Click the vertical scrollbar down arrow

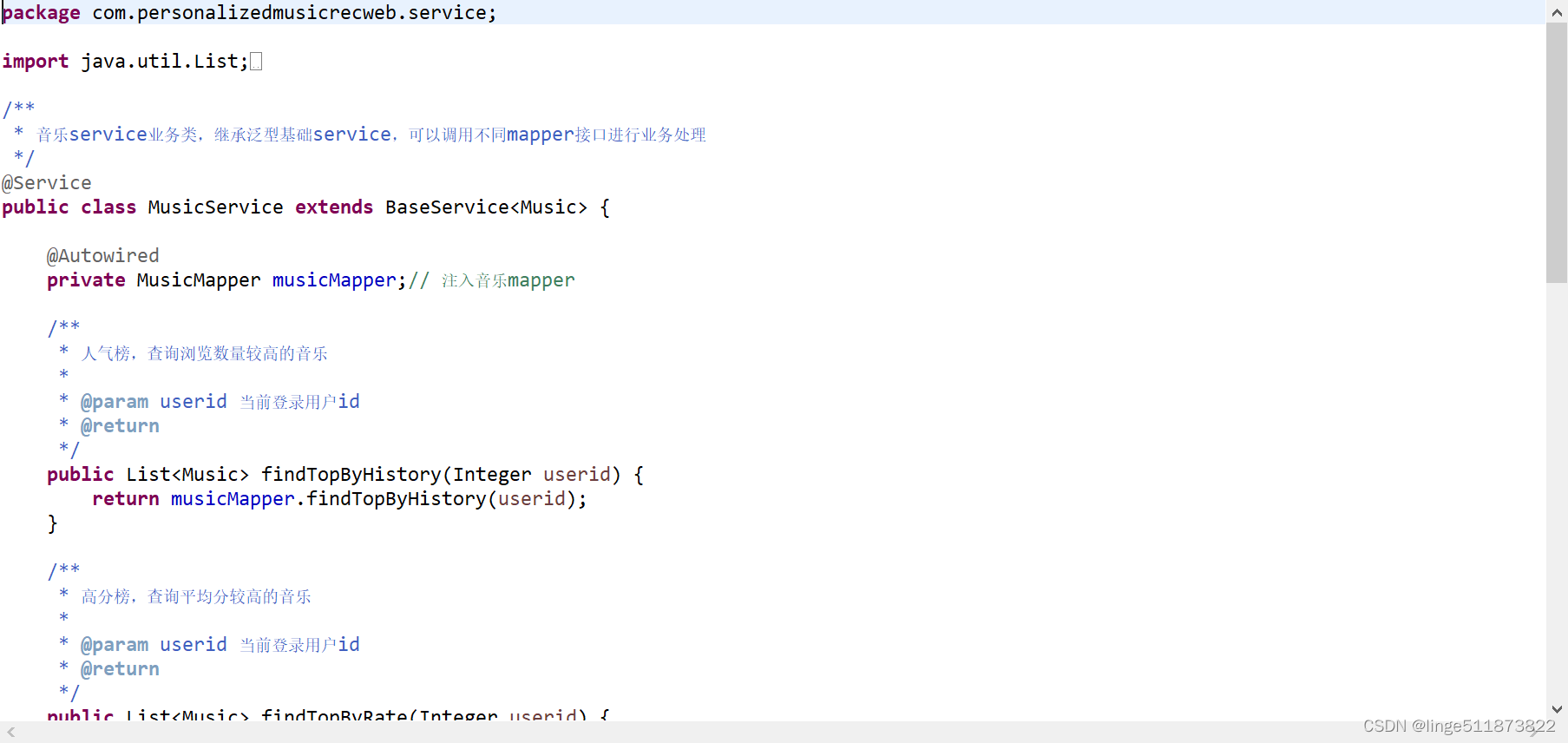(1557, 709)
